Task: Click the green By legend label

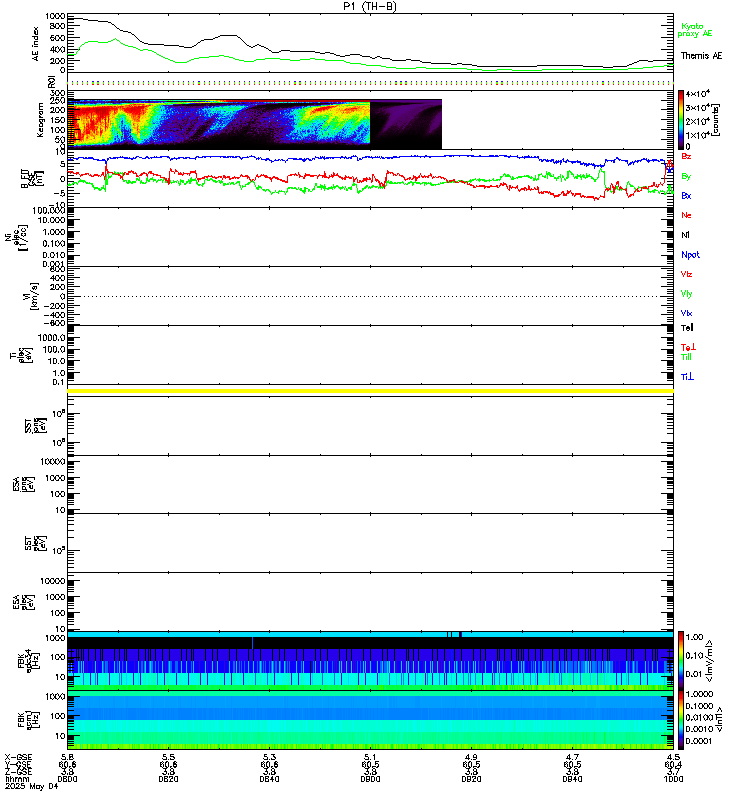Action: pos(686,176)
